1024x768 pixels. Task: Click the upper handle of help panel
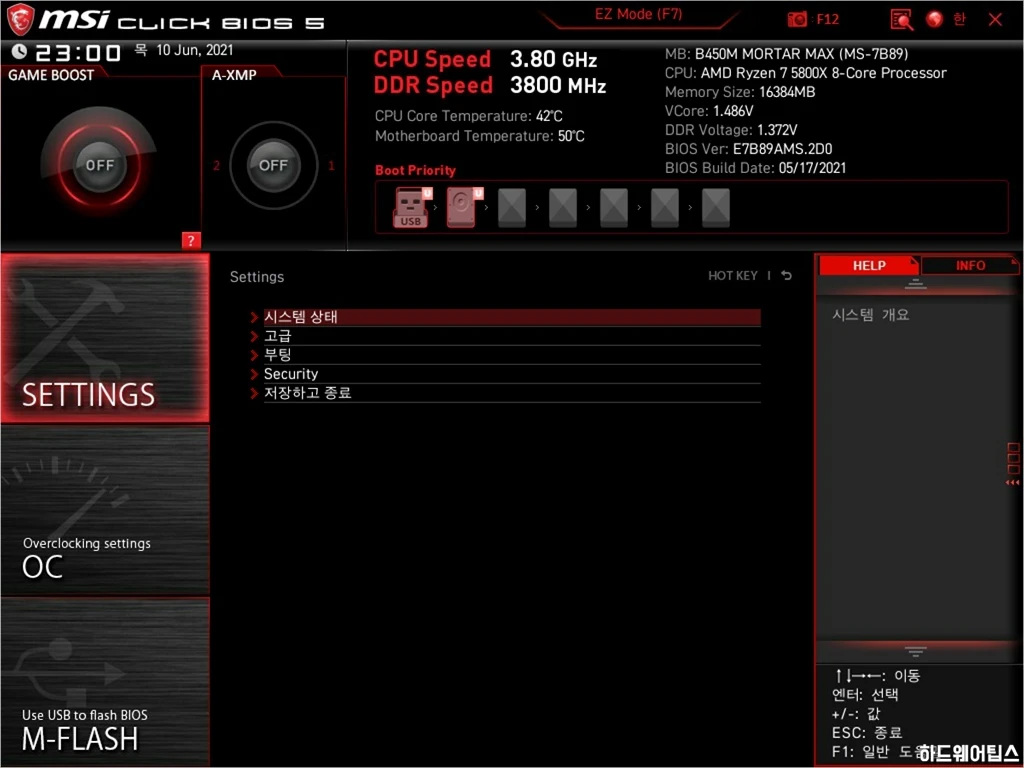(x=915, y=283)
